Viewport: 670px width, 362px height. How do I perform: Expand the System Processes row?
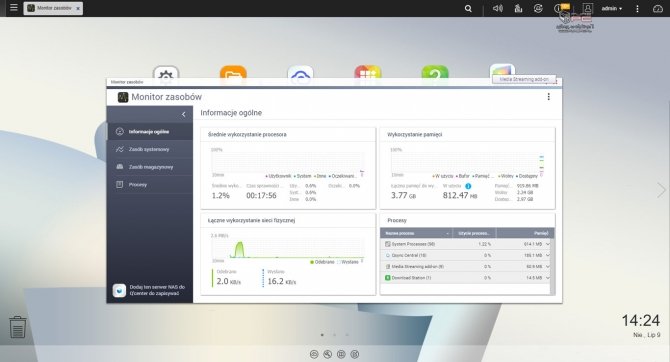pos(548,244)
